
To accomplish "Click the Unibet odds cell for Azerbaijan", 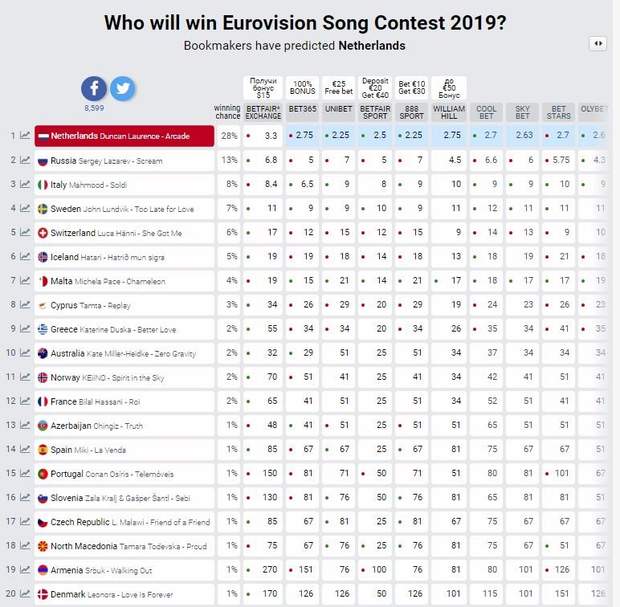I will coord(341,425).
